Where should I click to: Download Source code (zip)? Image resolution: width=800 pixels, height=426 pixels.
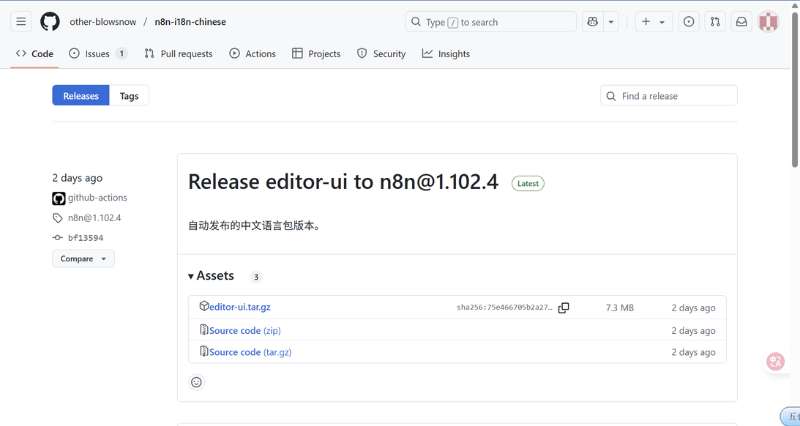pyautogui.click(x=245, y=331)
